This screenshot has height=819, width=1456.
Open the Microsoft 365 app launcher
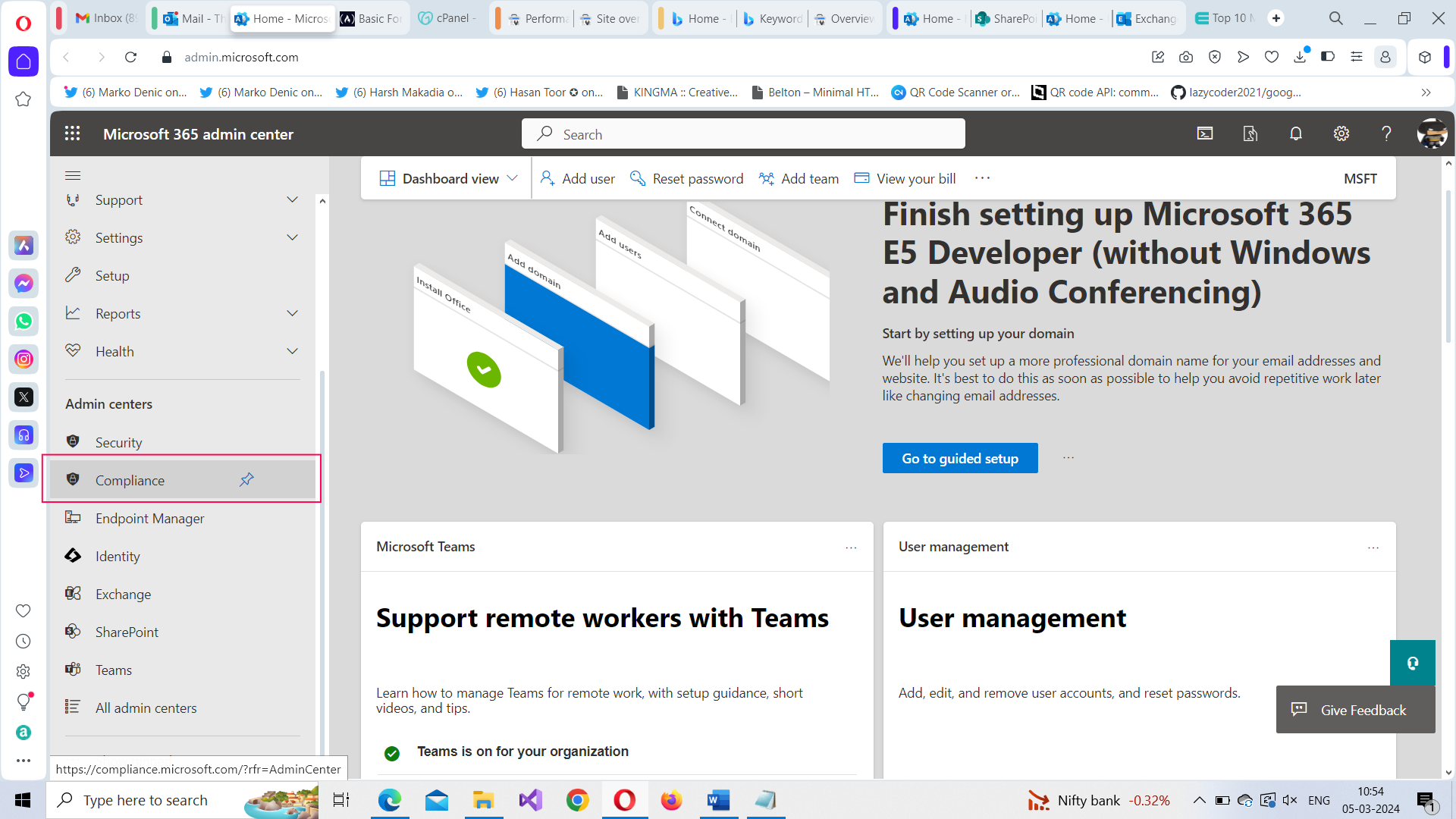(72, 133)
